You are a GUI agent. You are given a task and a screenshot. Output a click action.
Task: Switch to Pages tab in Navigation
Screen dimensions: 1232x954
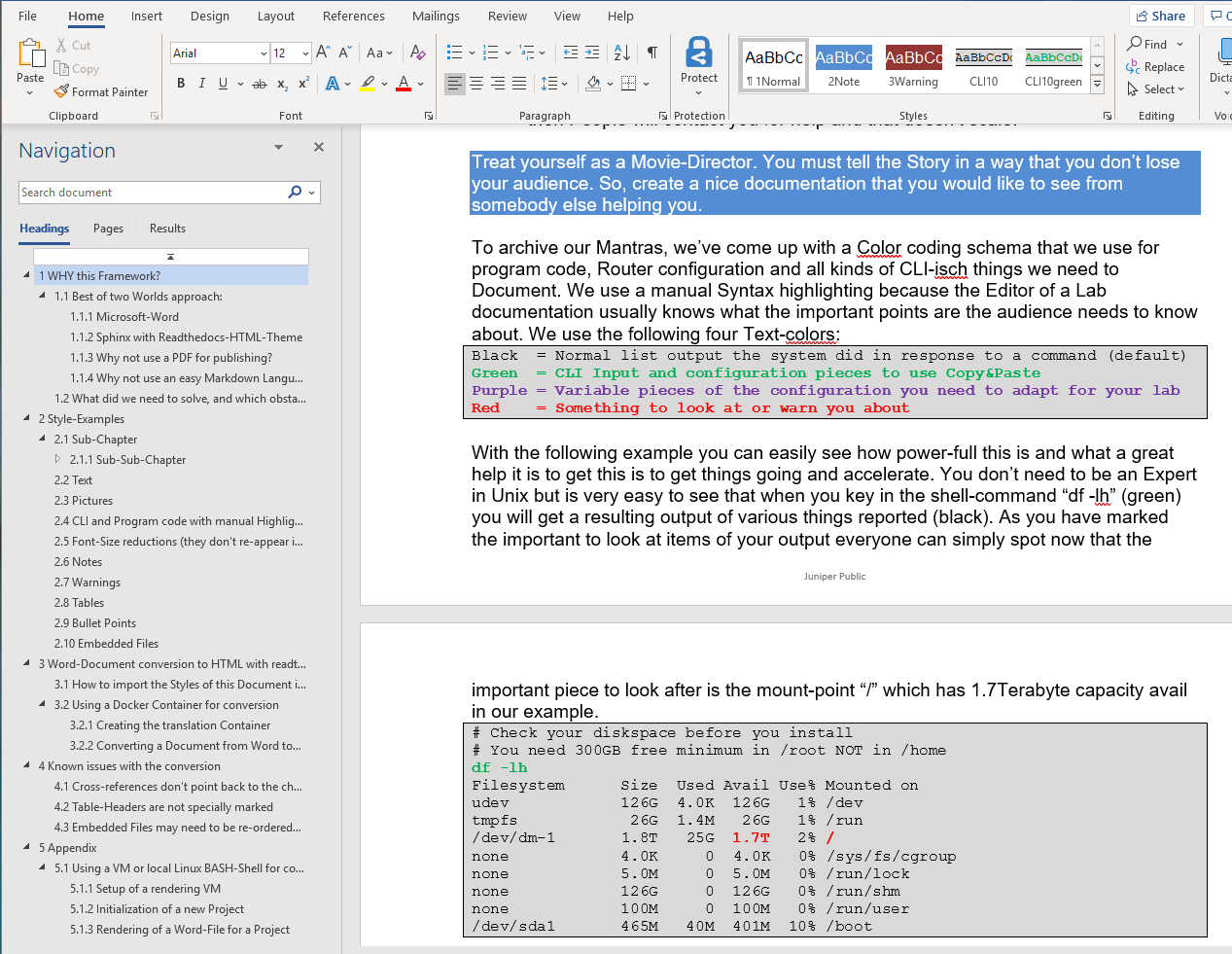[x=108, y=229]
